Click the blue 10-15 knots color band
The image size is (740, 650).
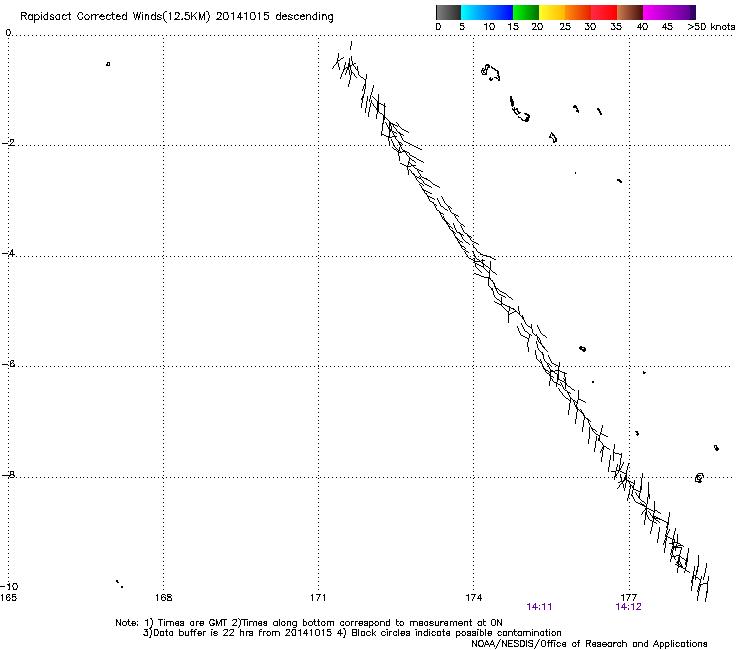(500, 12)
